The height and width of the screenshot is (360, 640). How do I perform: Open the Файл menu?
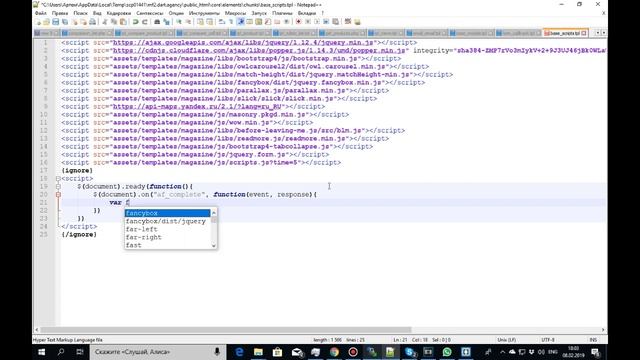(40, 13)
